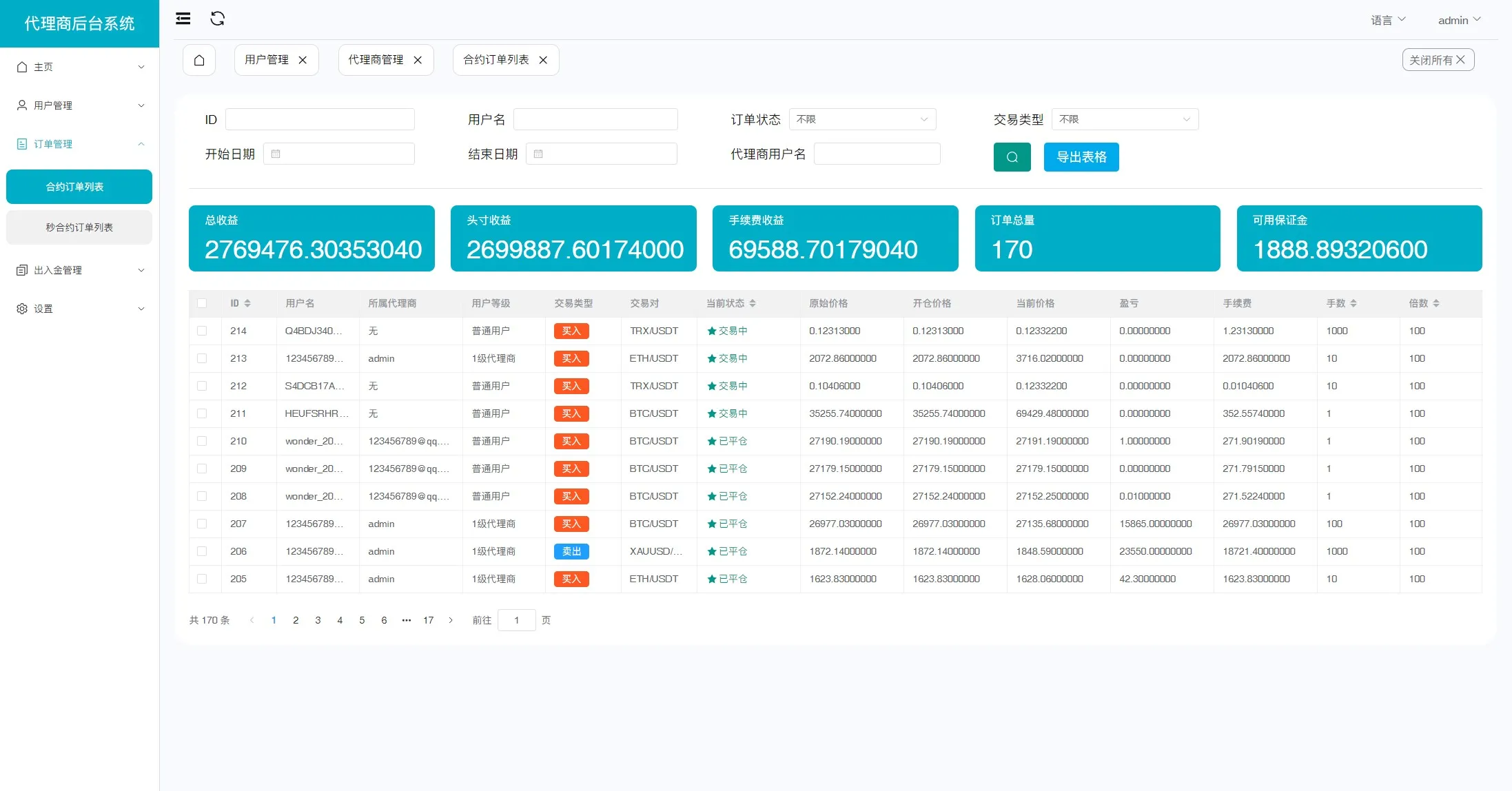1512x791 pixels.
Task: Click the refresh page icon
Action: pos(218,19)
